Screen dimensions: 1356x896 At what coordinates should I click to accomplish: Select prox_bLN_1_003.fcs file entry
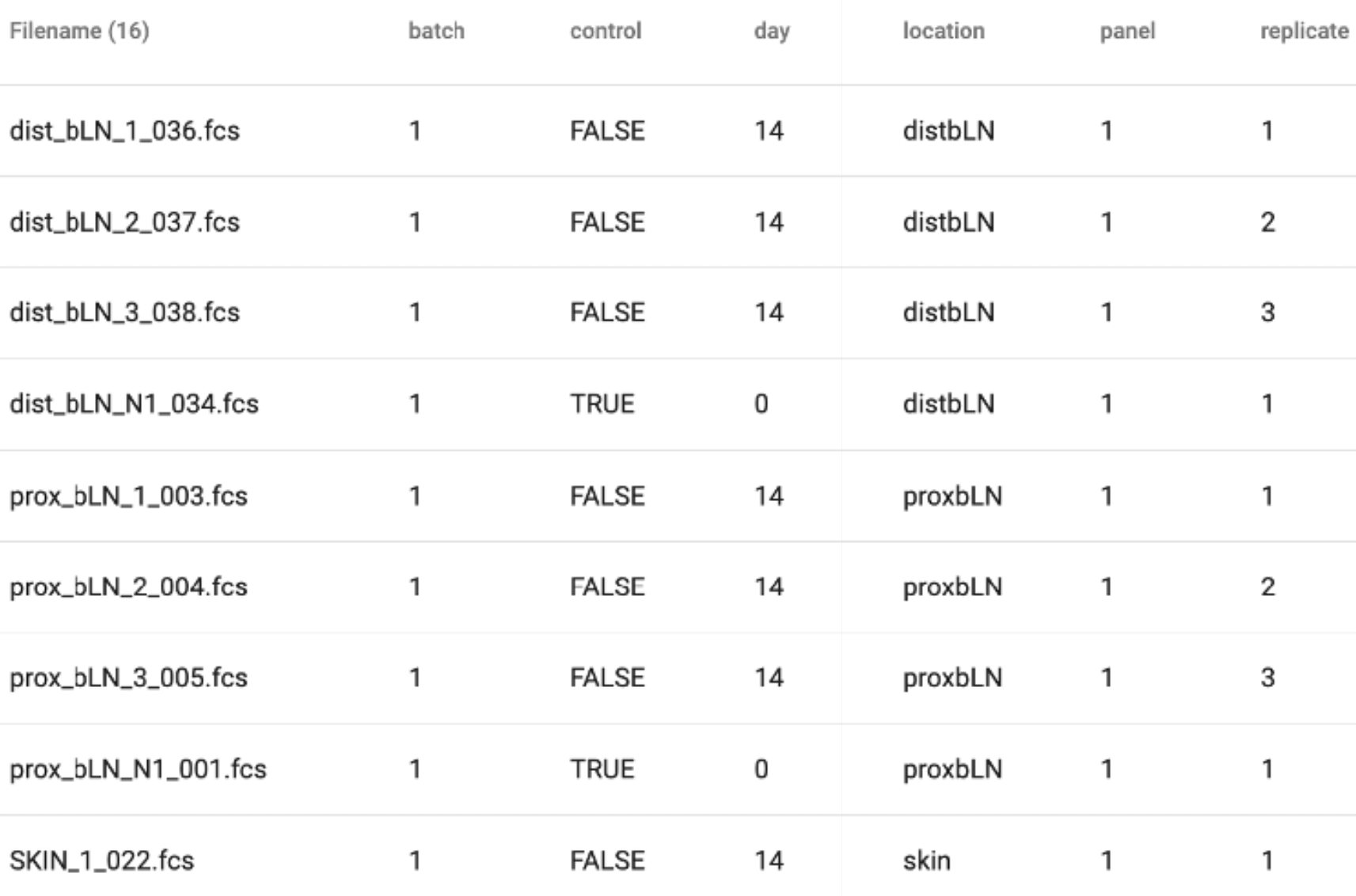pyautogui.click(x=128, y=496)
